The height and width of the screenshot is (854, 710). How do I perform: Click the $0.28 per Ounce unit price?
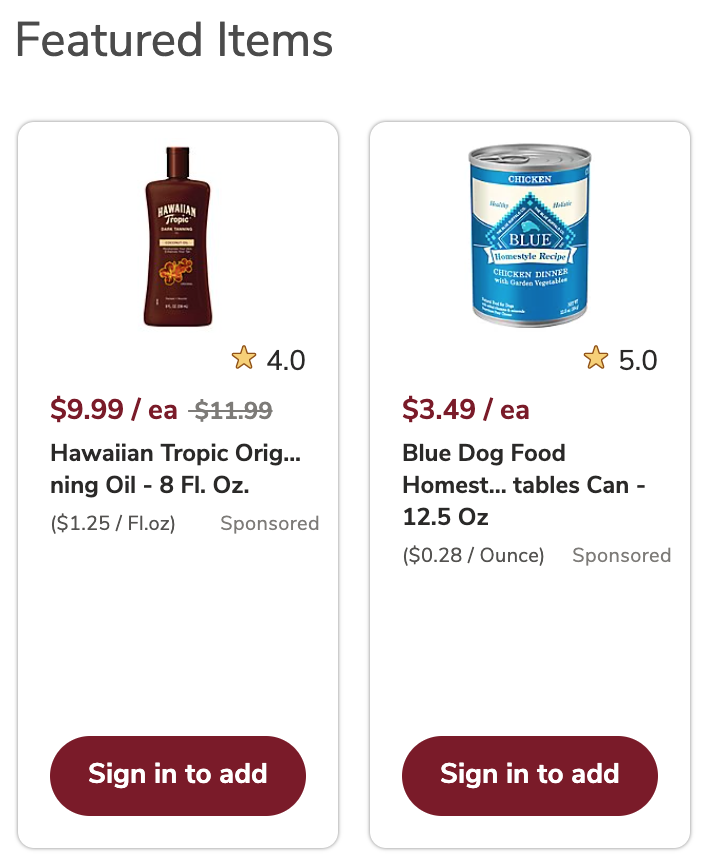click(x=473, y=556)
